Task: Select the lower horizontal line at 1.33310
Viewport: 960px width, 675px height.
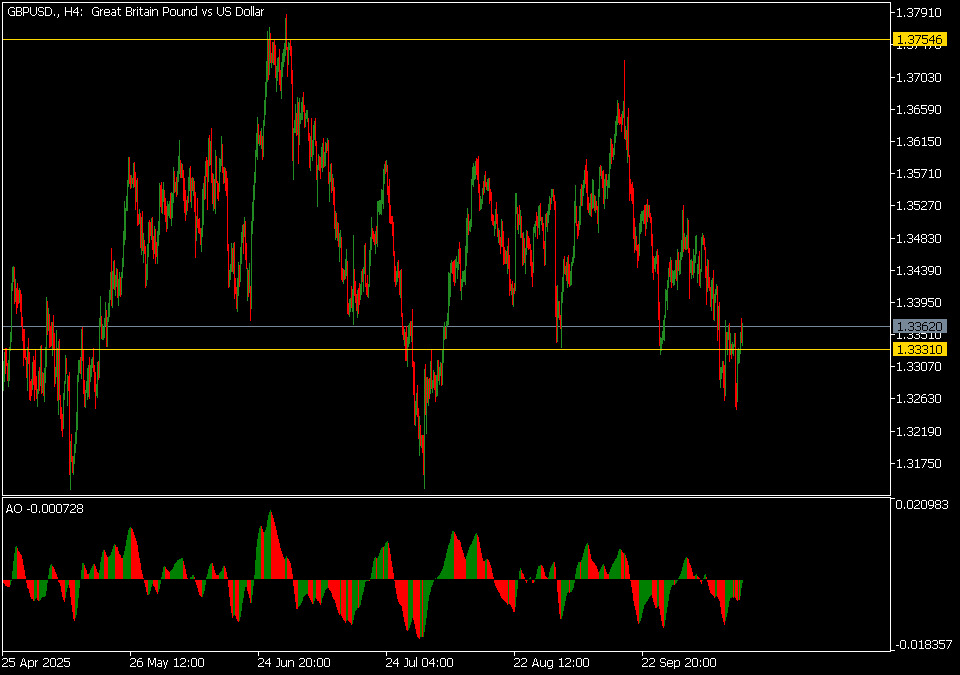Action: pos(500,349)
